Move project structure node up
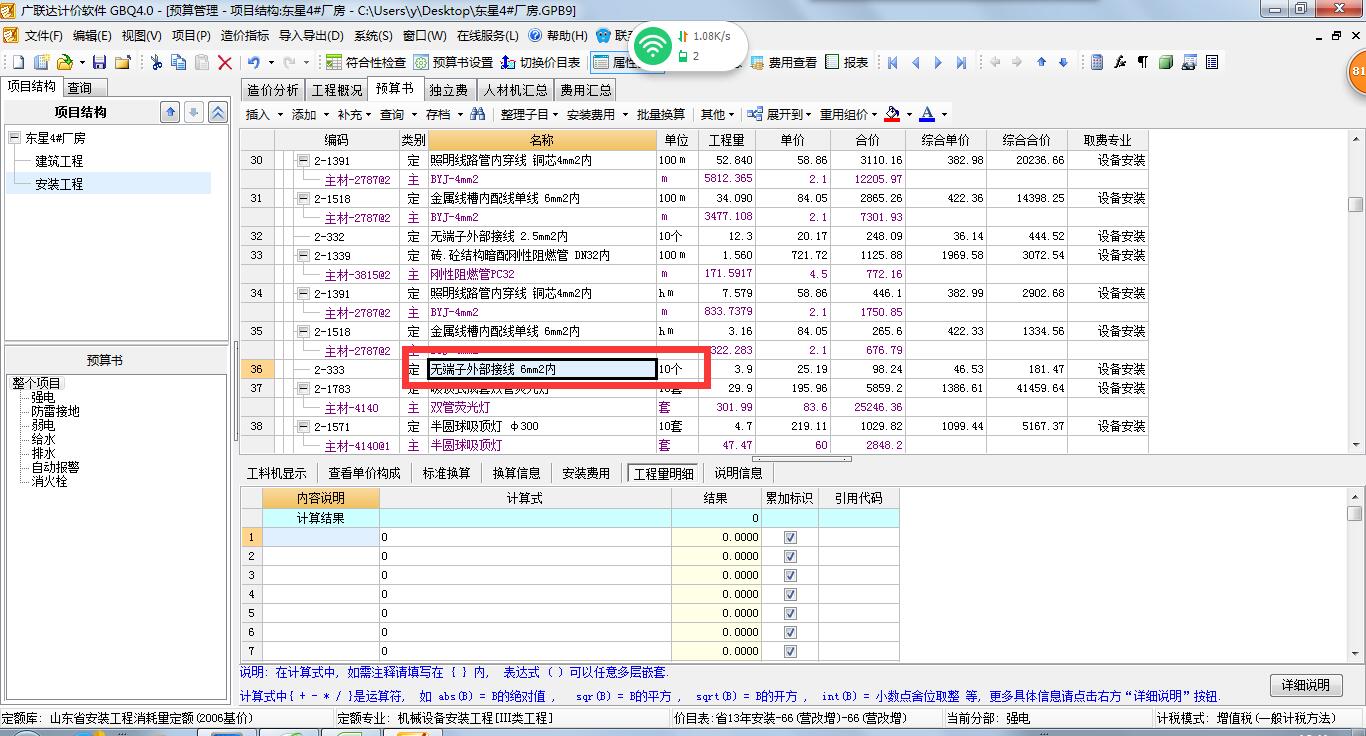Image resolution: width=1366 pixels, height=736 pixels. [x=170, y=112]
